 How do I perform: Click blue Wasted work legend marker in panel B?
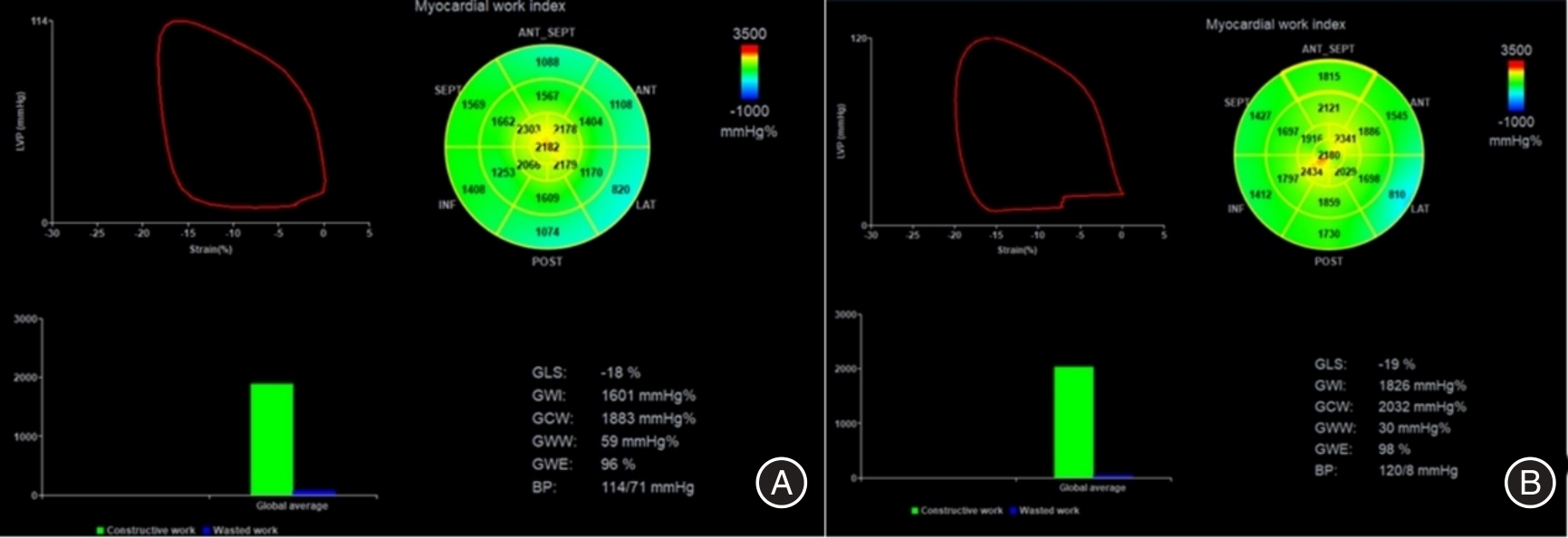1013,511
